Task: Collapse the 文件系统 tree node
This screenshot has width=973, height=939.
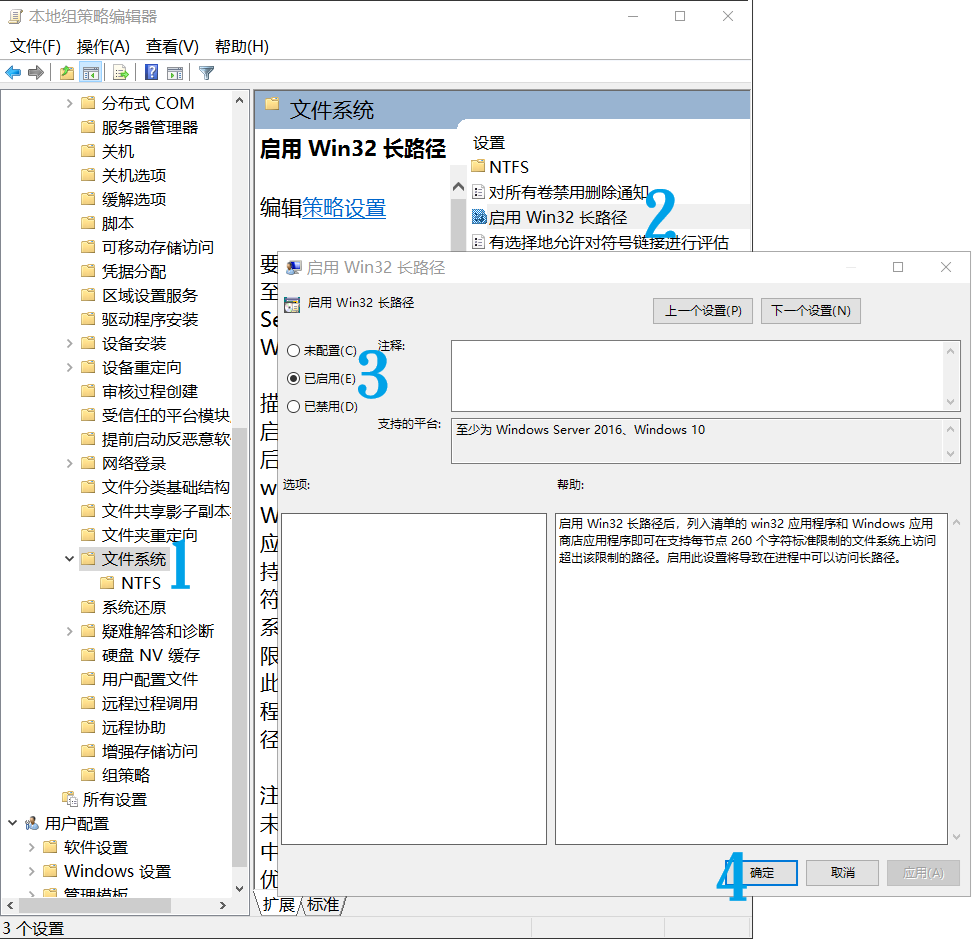Action: 70,559
